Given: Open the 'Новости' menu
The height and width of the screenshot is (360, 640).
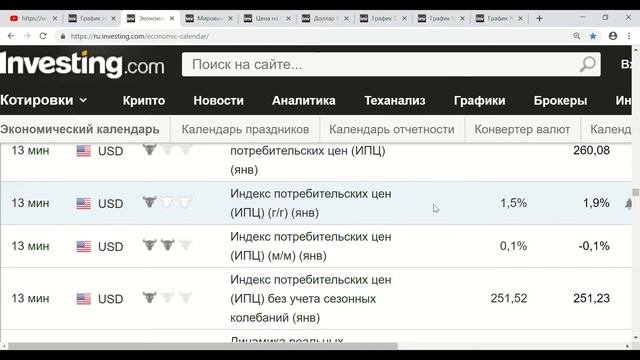Looking at the screenshot, I should pos(218,100).
